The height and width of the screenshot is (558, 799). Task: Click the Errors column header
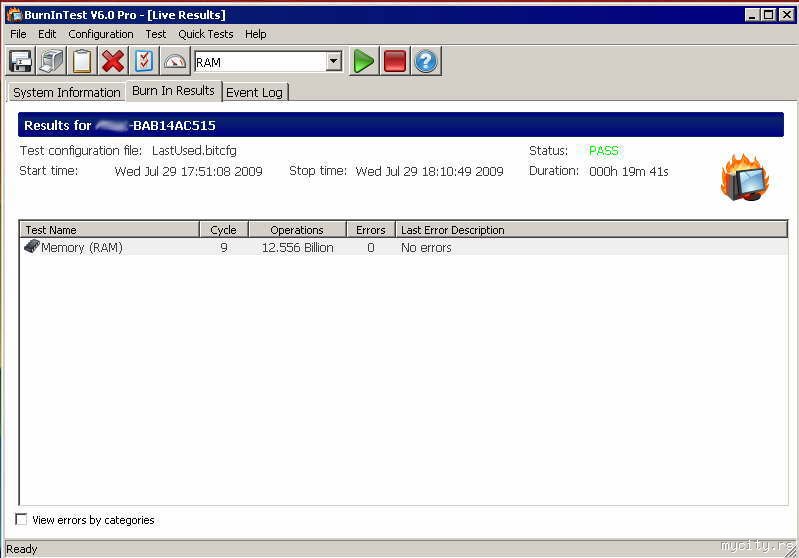(370, 230)
